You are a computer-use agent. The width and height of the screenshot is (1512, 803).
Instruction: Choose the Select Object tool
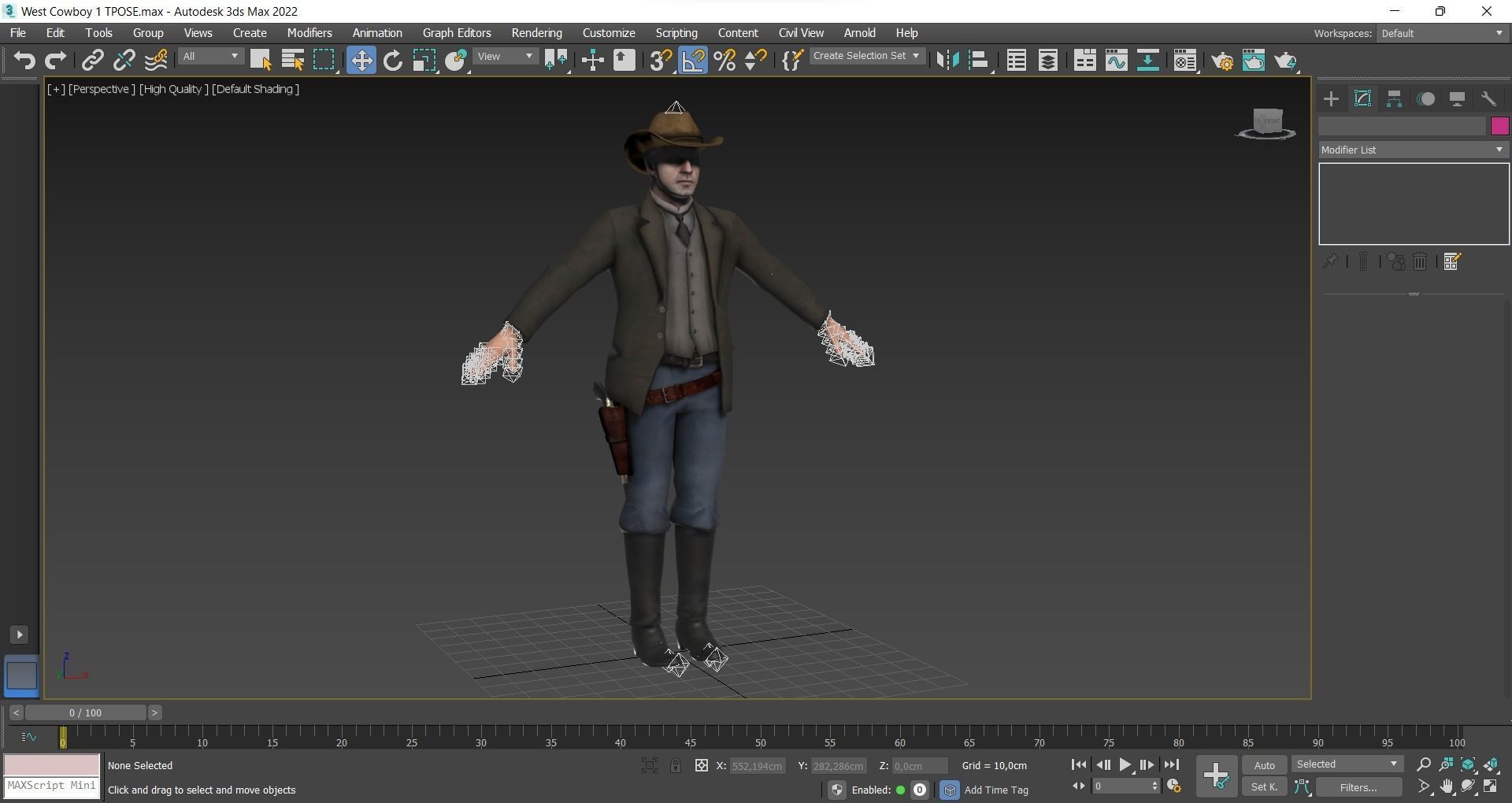tap(261, 61)
